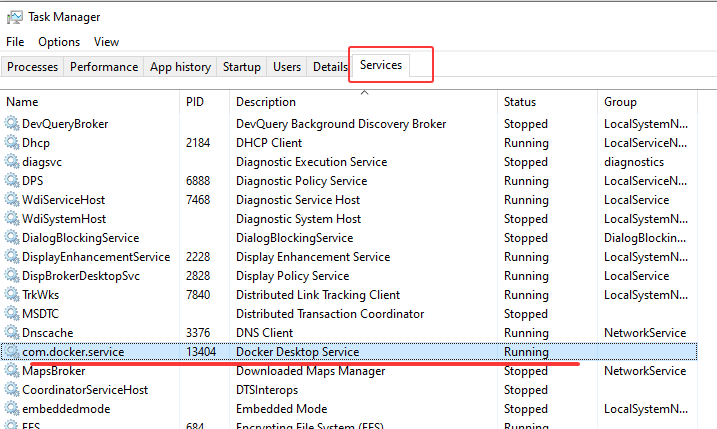This screenshot has height=429, width=717.
Task: Click the Embedded Mode description
Action: [282, 408]
